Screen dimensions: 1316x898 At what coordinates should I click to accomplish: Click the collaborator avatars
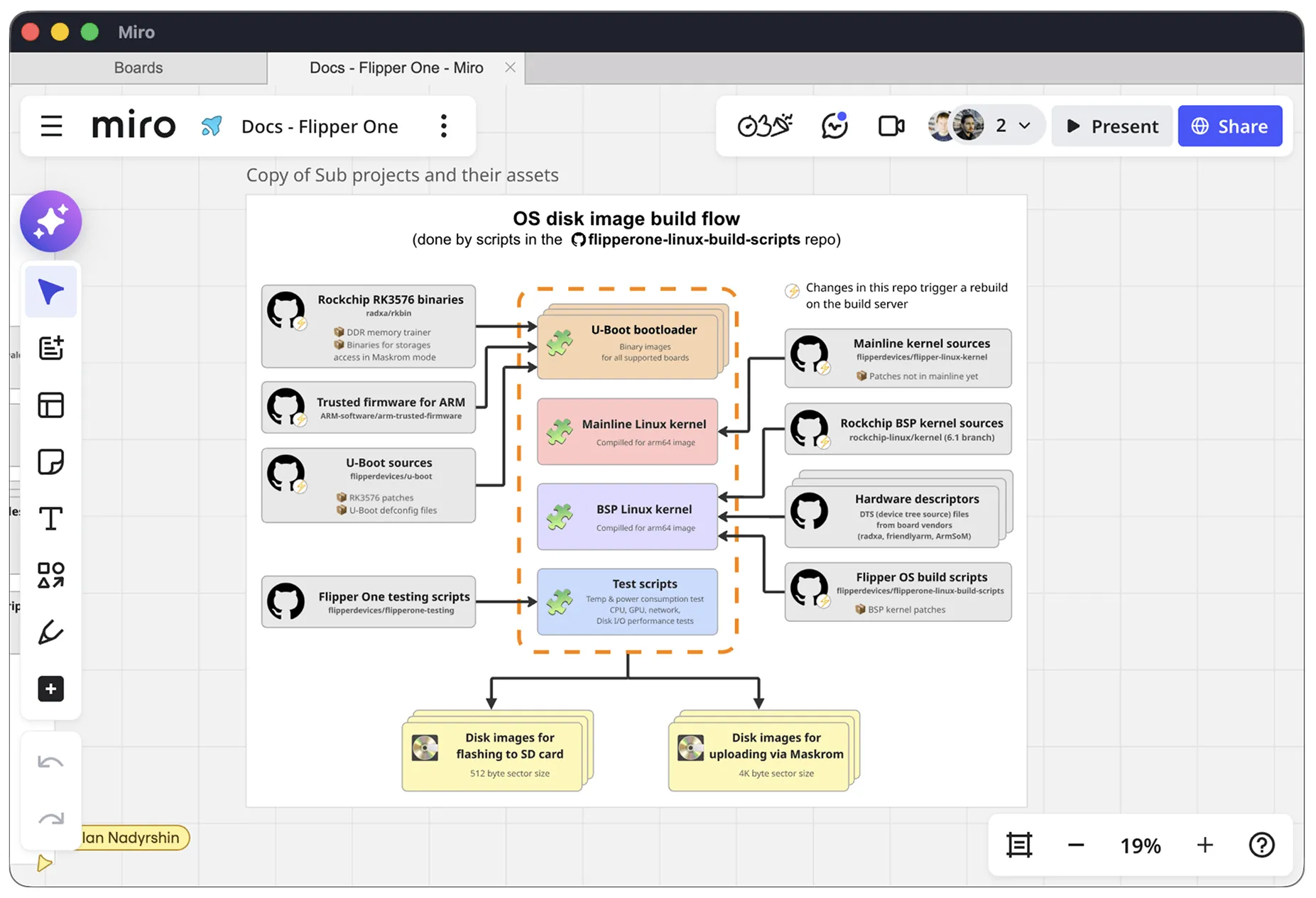[956, 126]
